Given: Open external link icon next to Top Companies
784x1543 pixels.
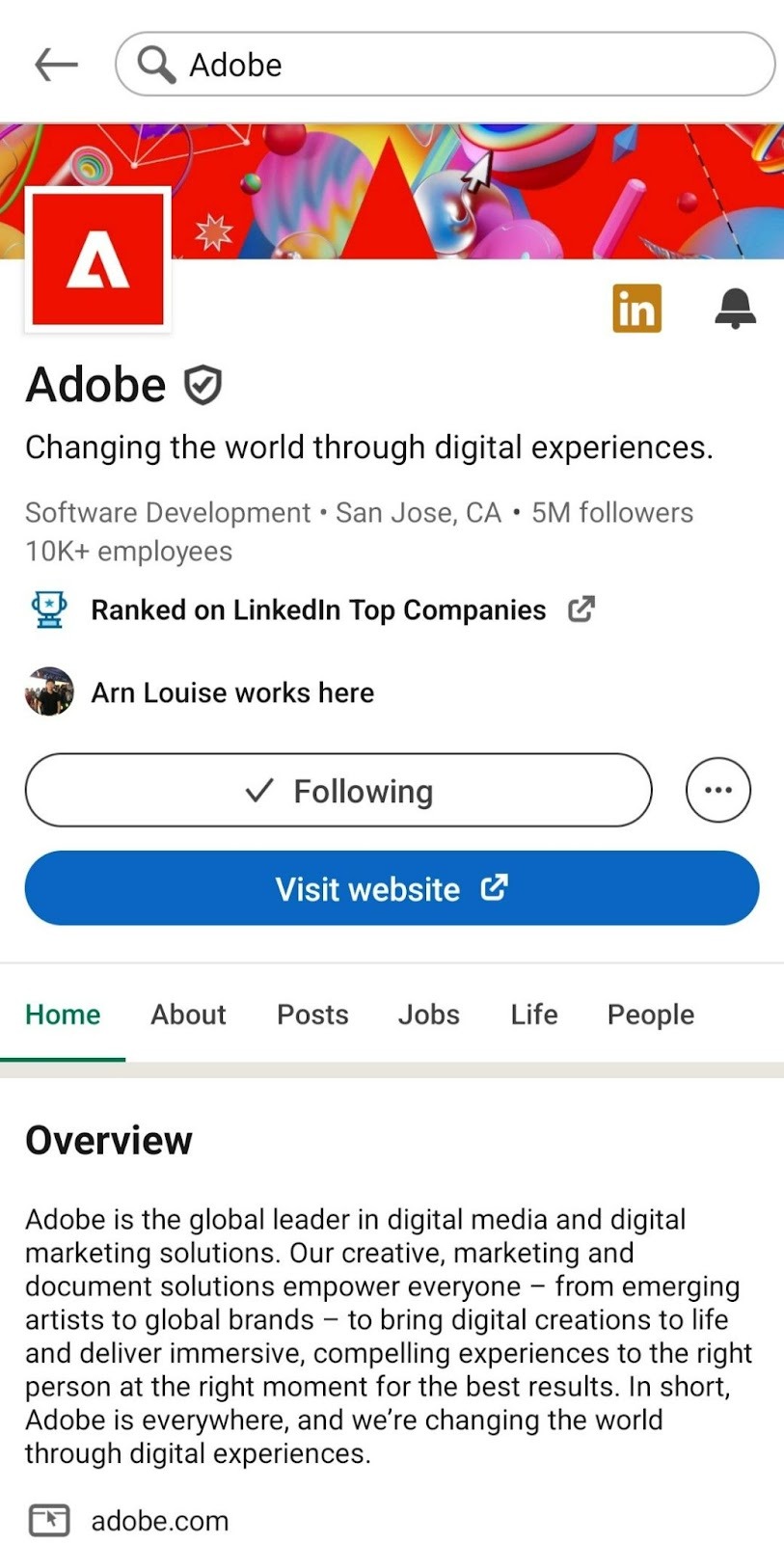Looking at the screenshot, I should (581, 609).
